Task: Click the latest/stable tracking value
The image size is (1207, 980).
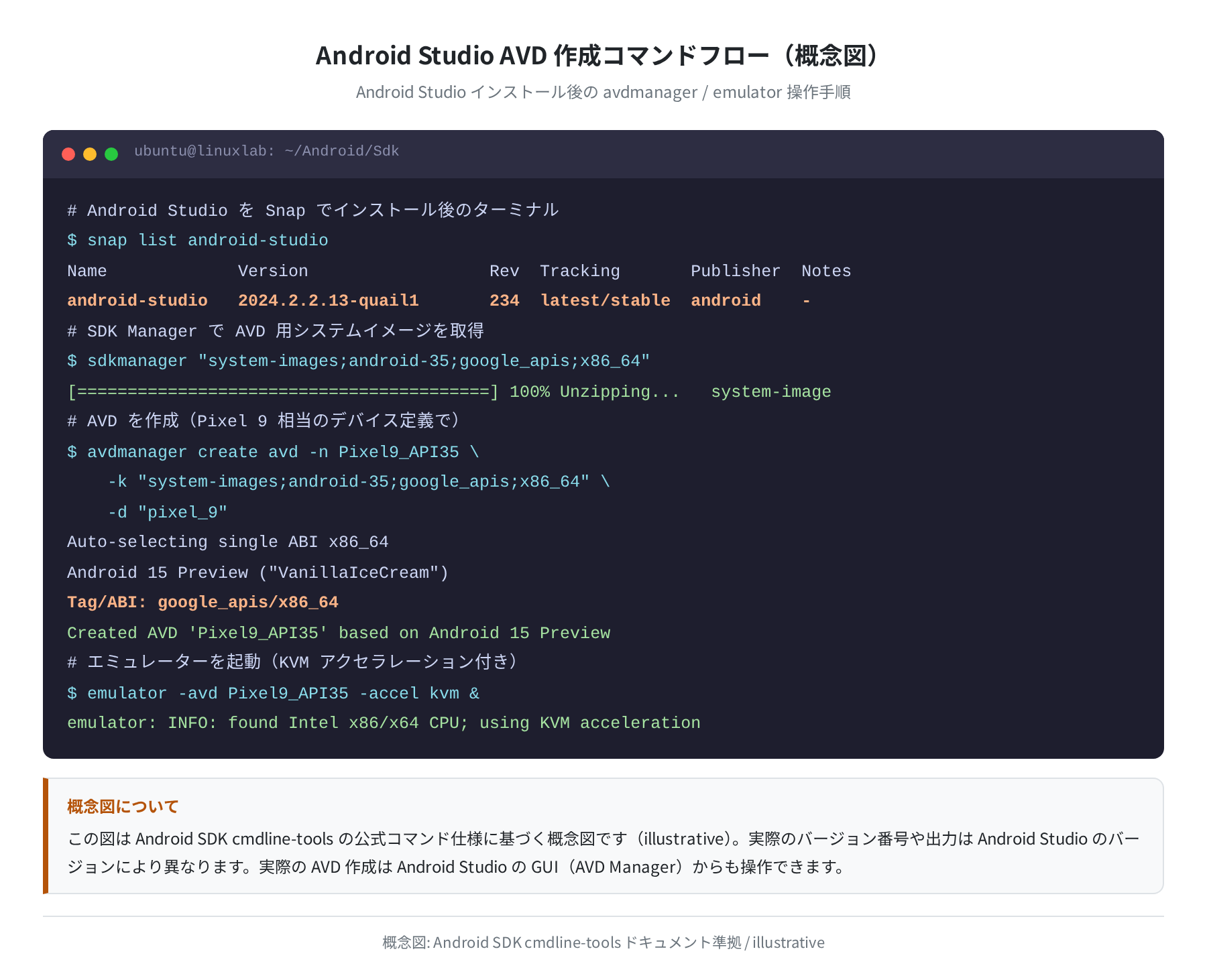Action: click(x=606, y=300)
